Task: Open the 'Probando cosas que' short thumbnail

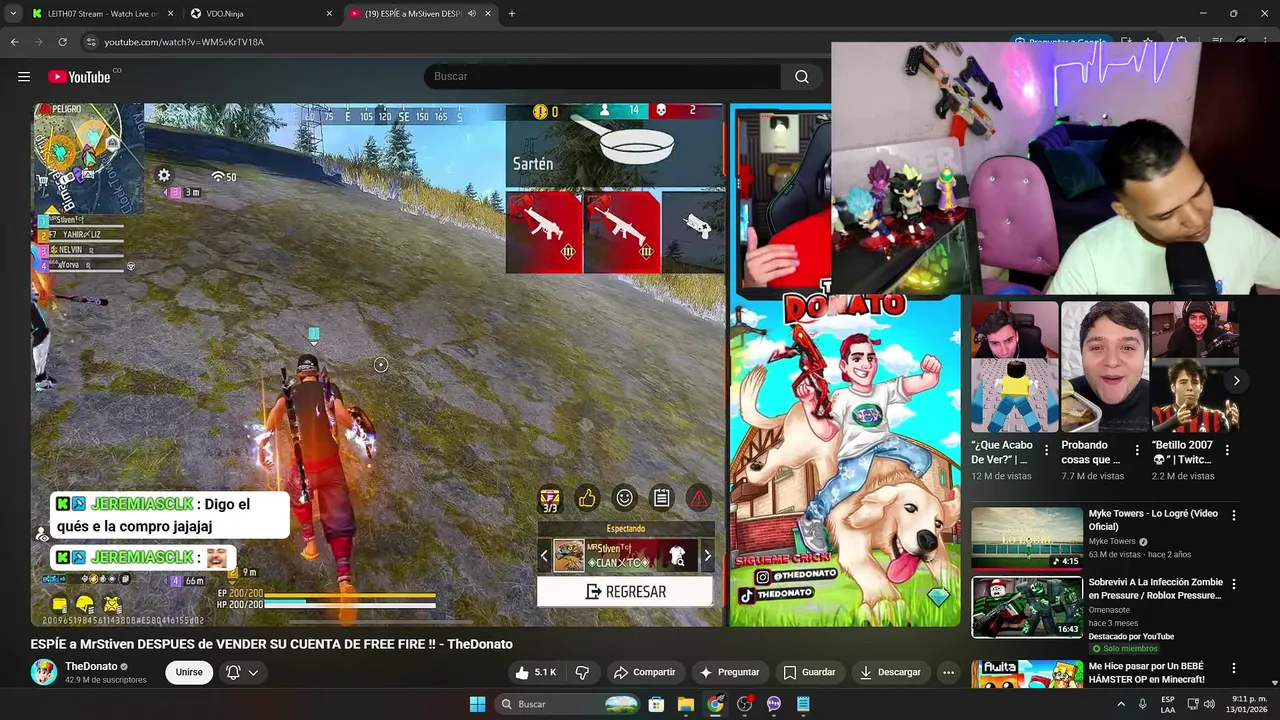Action: coord(1104,367)
